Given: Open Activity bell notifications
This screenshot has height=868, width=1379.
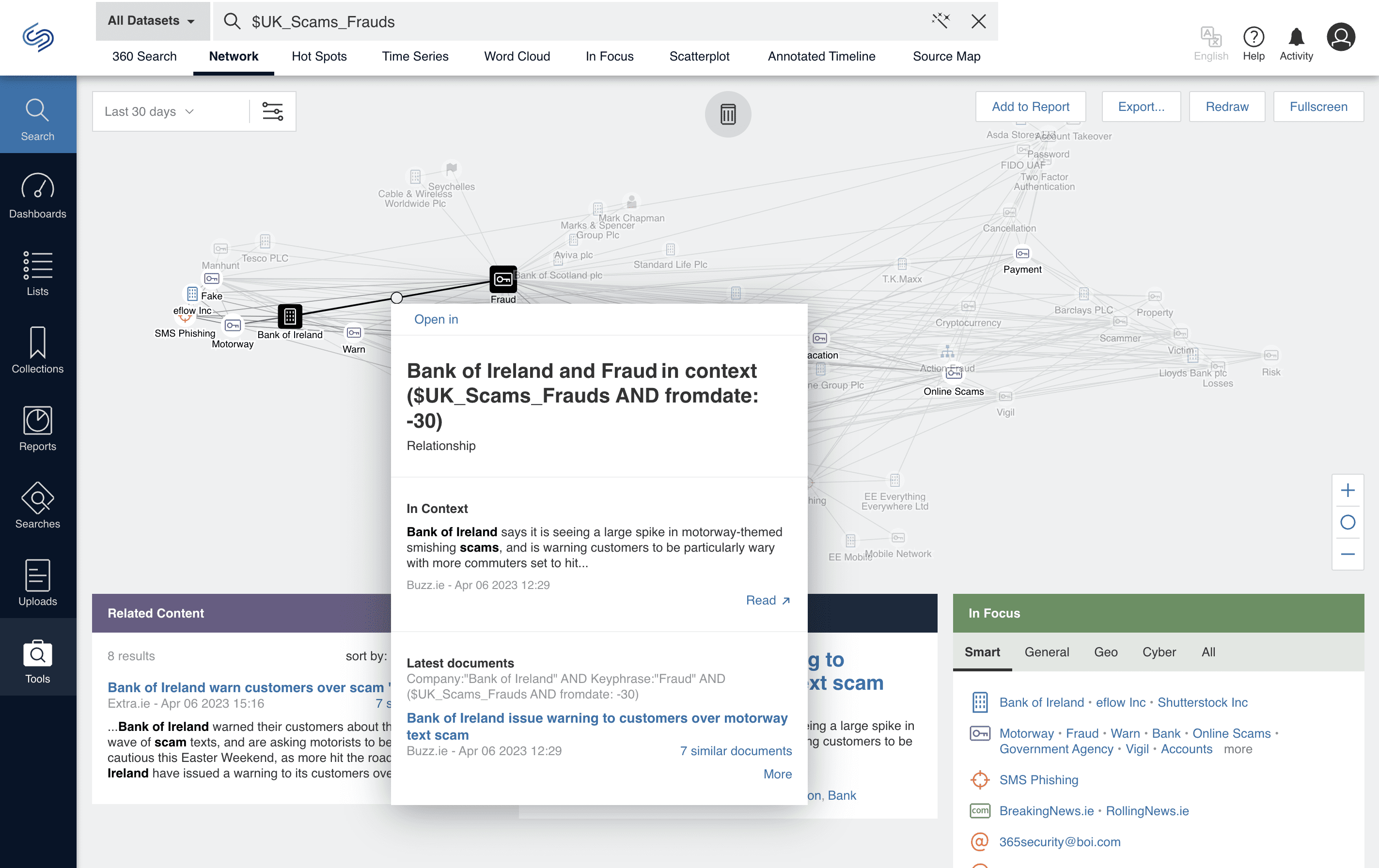Looking at the screenshot, I should [1296, 43].
